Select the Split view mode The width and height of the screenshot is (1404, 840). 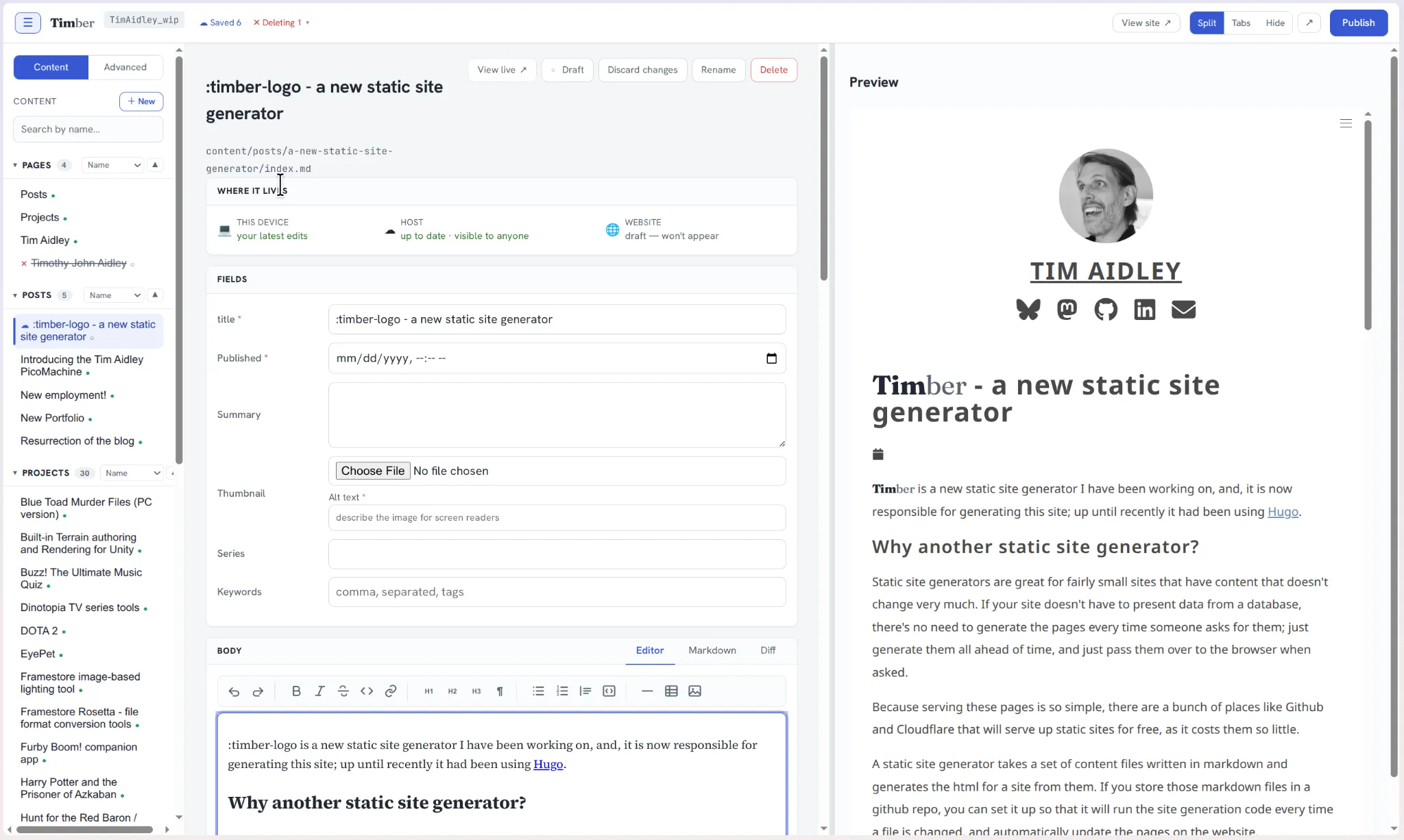coord(1207,23)
